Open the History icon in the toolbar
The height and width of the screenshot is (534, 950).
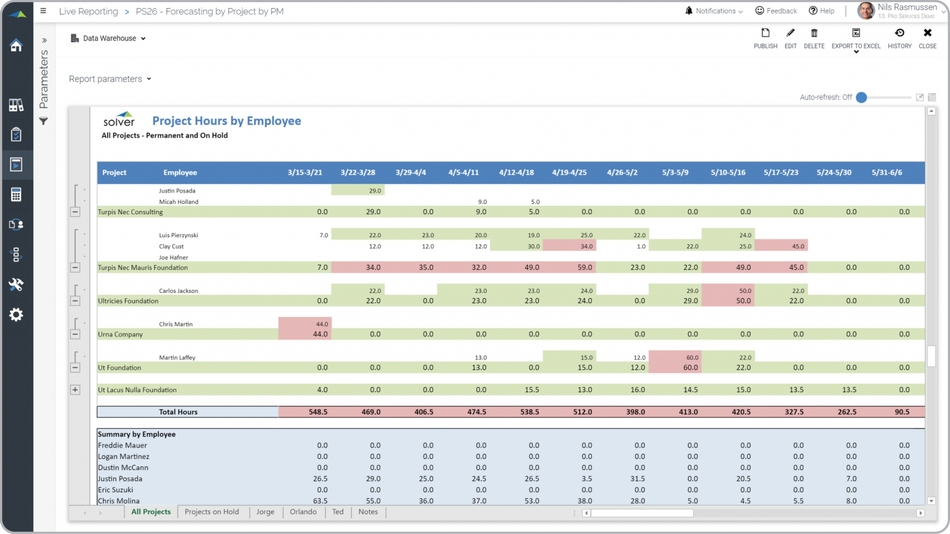tap(899, 34)
